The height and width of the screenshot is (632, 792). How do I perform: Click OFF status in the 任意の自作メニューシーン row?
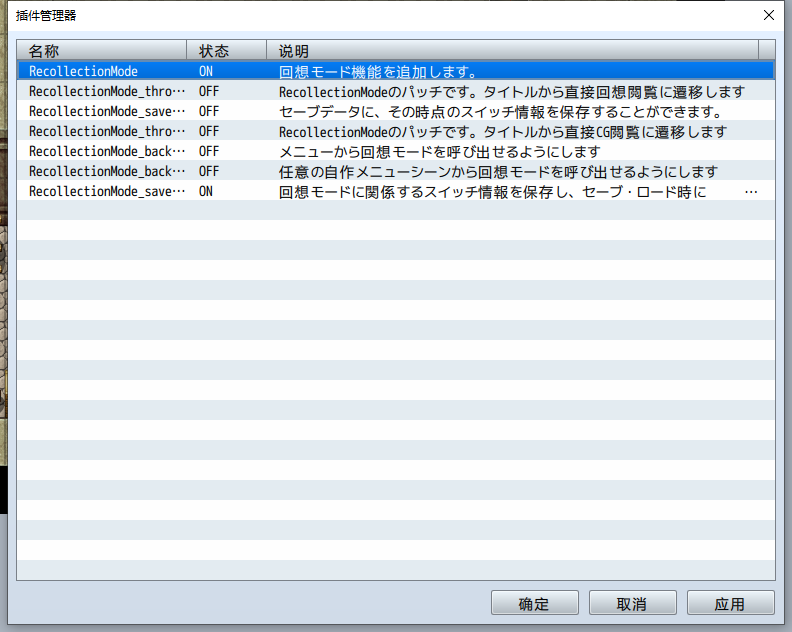(x=209, y=171)
